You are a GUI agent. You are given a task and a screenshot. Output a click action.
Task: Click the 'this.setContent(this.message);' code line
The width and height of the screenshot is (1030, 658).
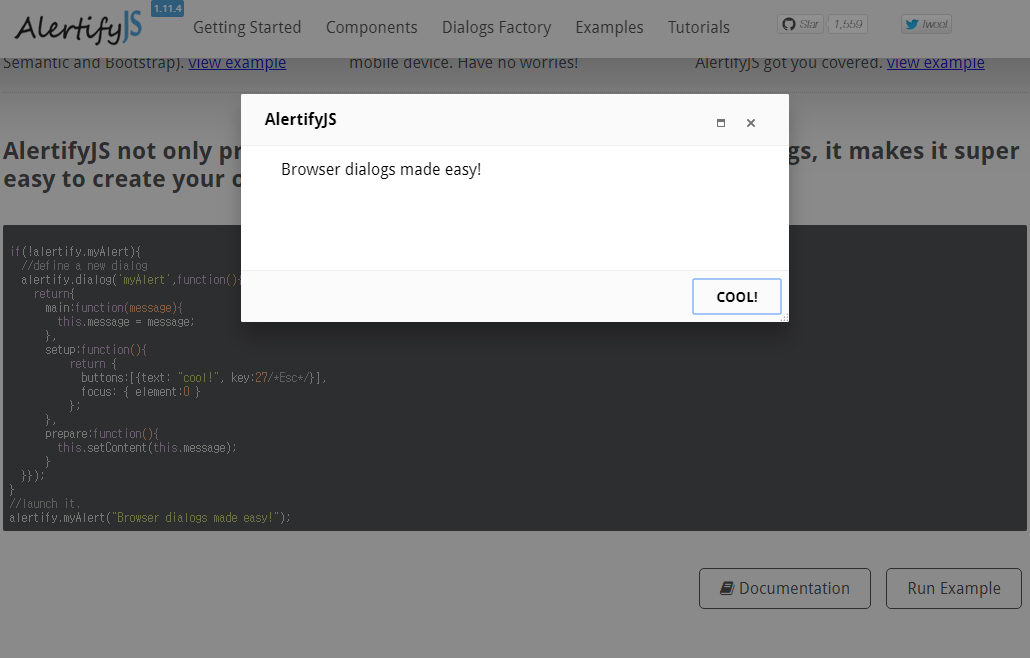(x=146, y=448)
